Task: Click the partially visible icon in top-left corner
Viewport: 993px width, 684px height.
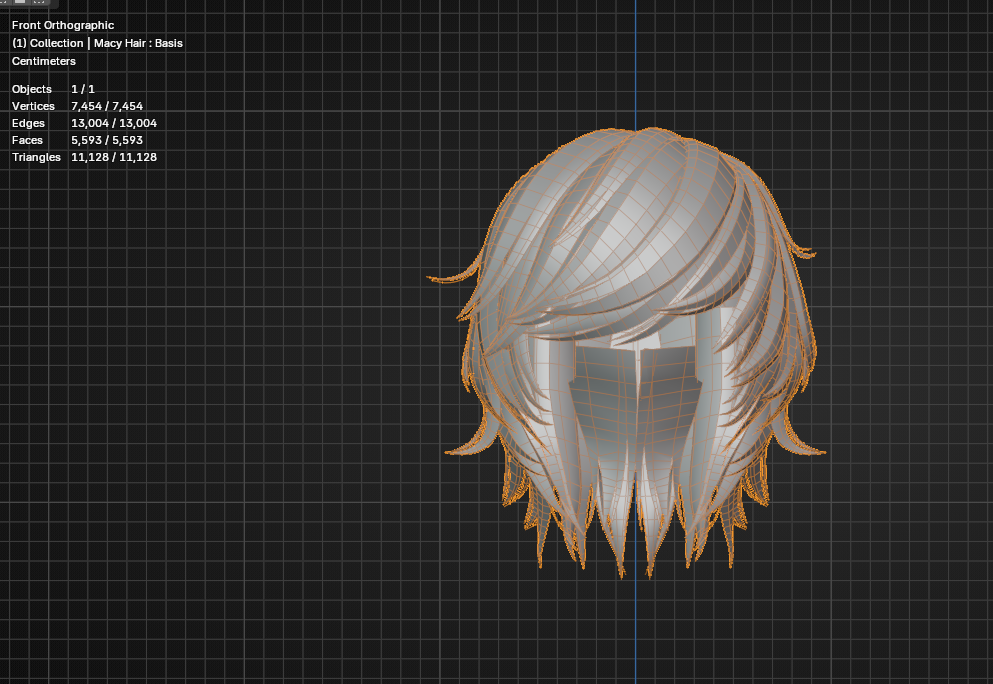Action: click(20, 3)
